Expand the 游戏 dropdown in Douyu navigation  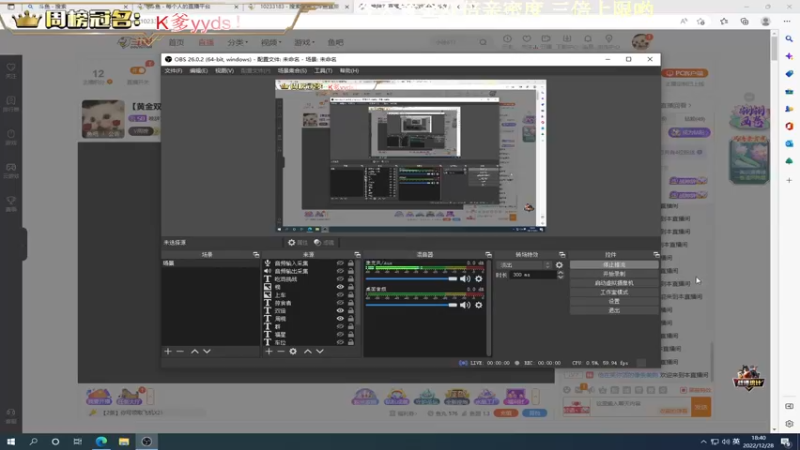pos(304,42)
